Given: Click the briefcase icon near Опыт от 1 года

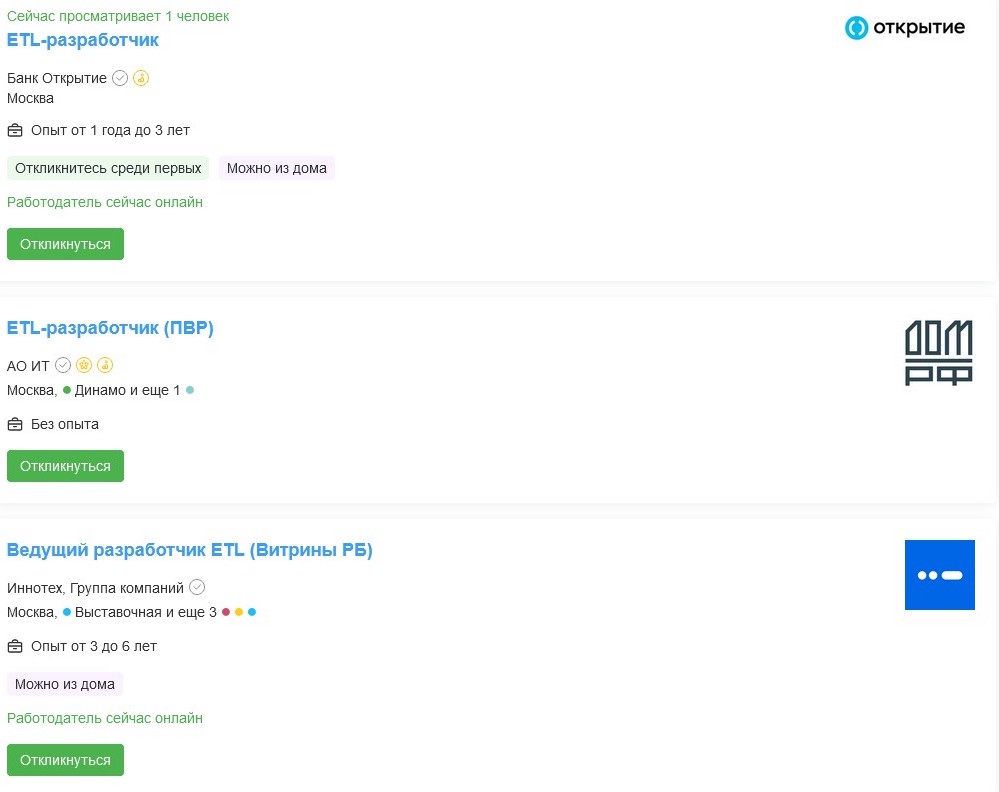Looking at the screenshot, I should point(15,129).
